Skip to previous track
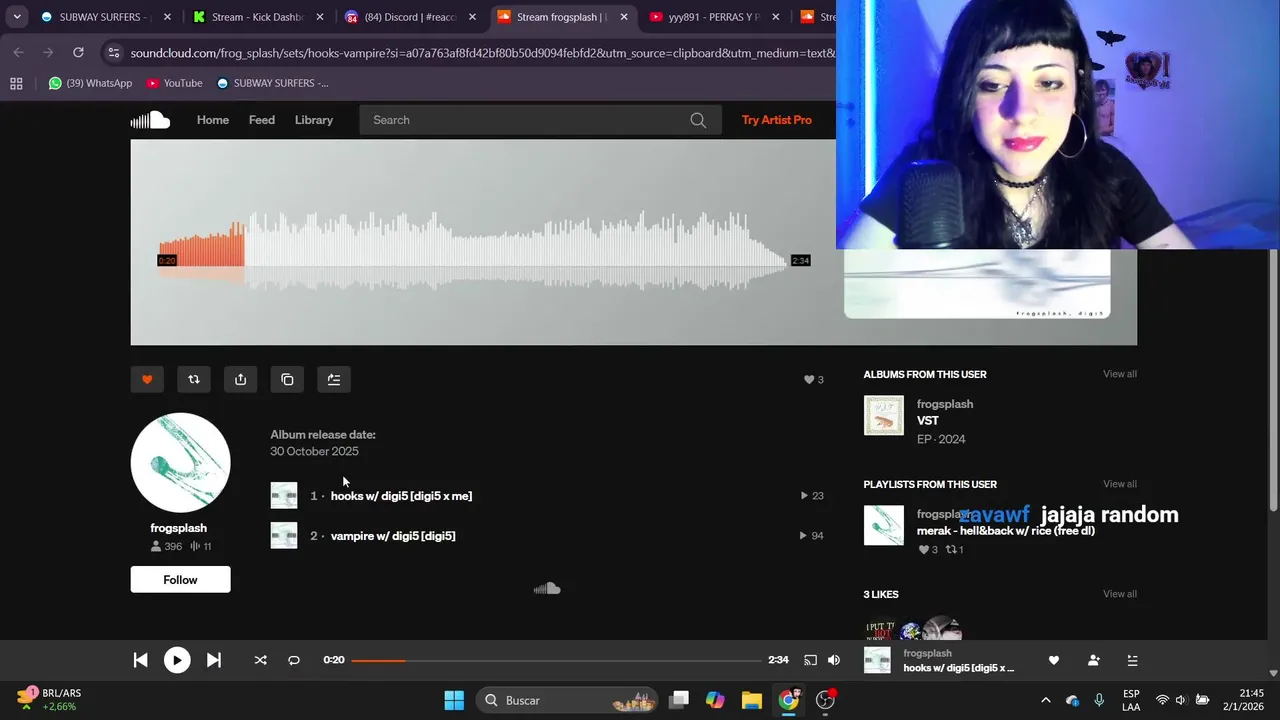 coord(141,660)
